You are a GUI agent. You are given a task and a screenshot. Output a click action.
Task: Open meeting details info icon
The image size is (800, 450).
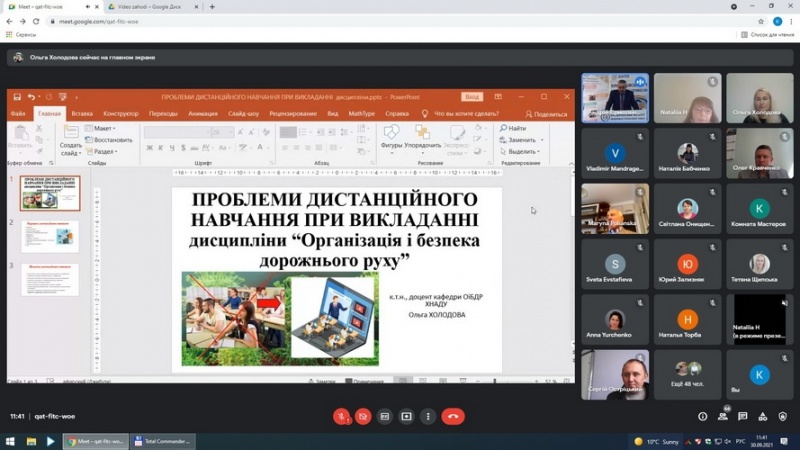(x=702, y=416)
